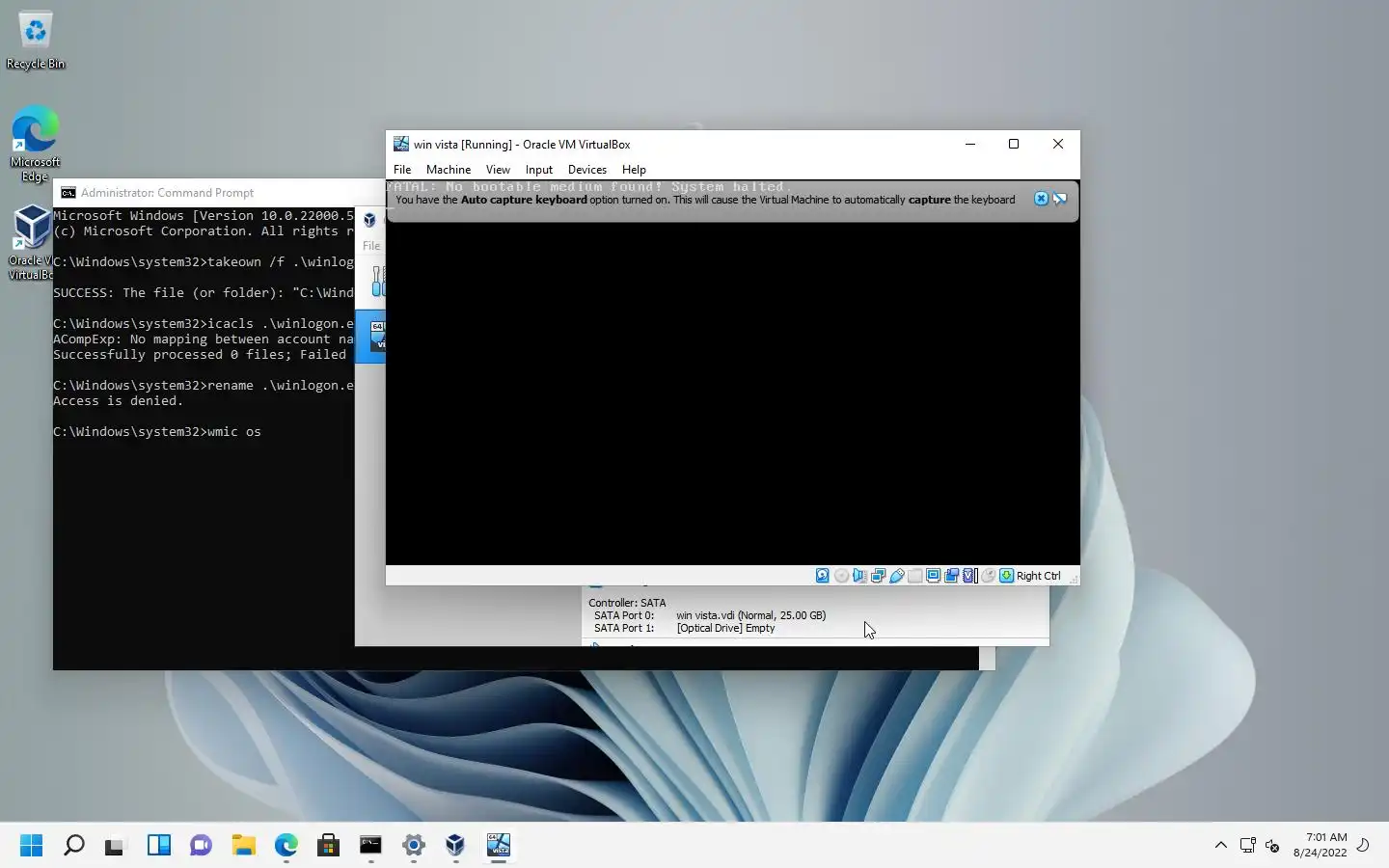Click the network adapters status icon

878,576
